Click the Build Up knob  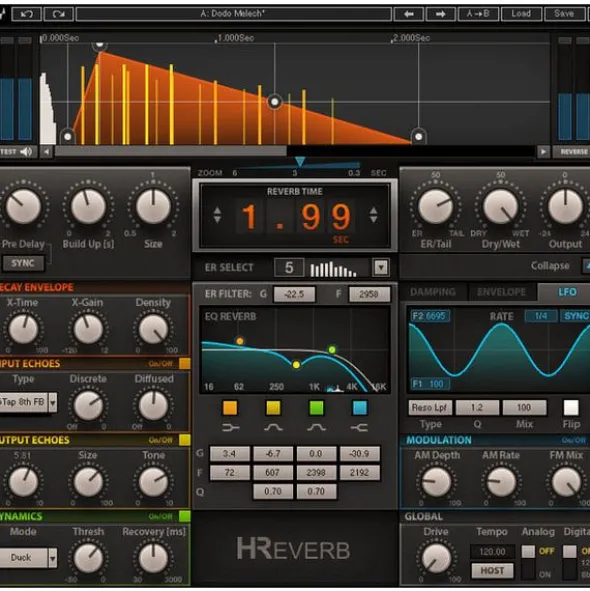(x=88, y=207)
